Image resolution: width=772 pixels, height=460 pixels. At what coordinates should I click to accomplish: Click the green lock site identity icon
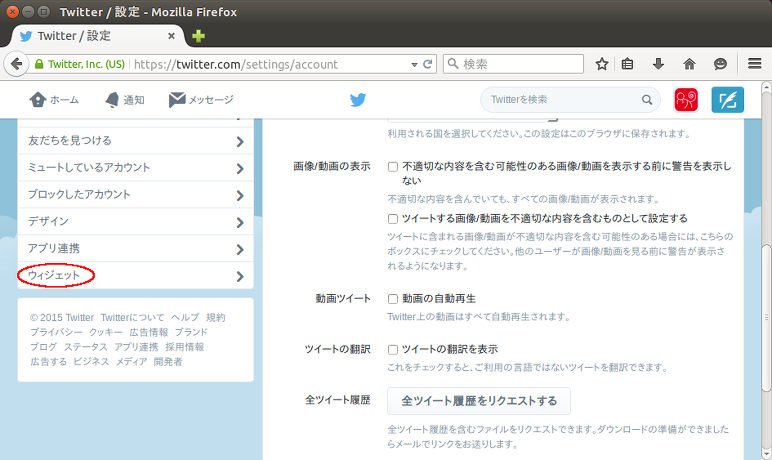pos(39,64)
